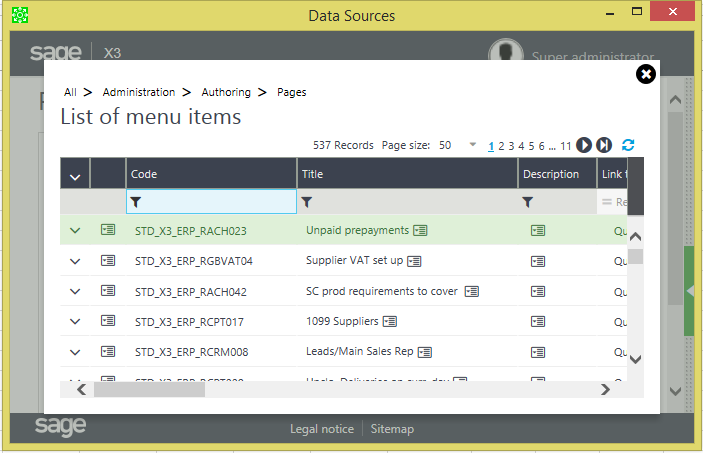Click the Authoring breadcrumb
Image resolution: width=703 pixels, height=453 pixels.
(226, 92)
